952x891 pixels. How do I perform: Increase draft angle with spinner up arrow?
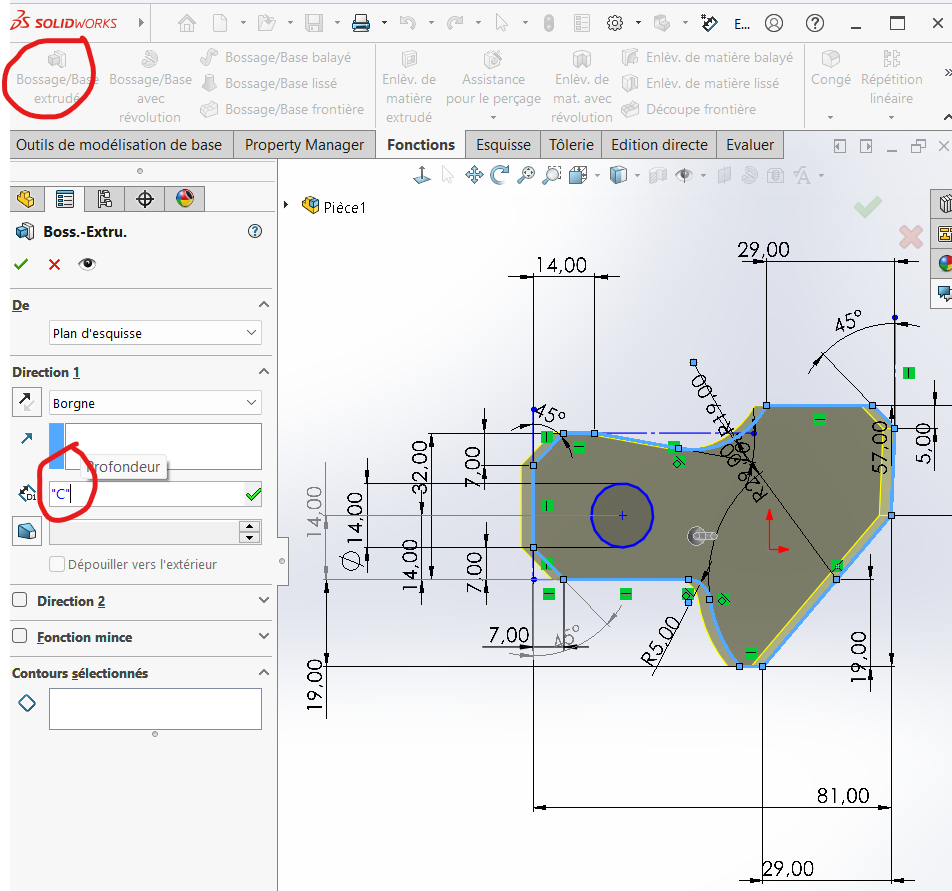[x=250, y=526]
